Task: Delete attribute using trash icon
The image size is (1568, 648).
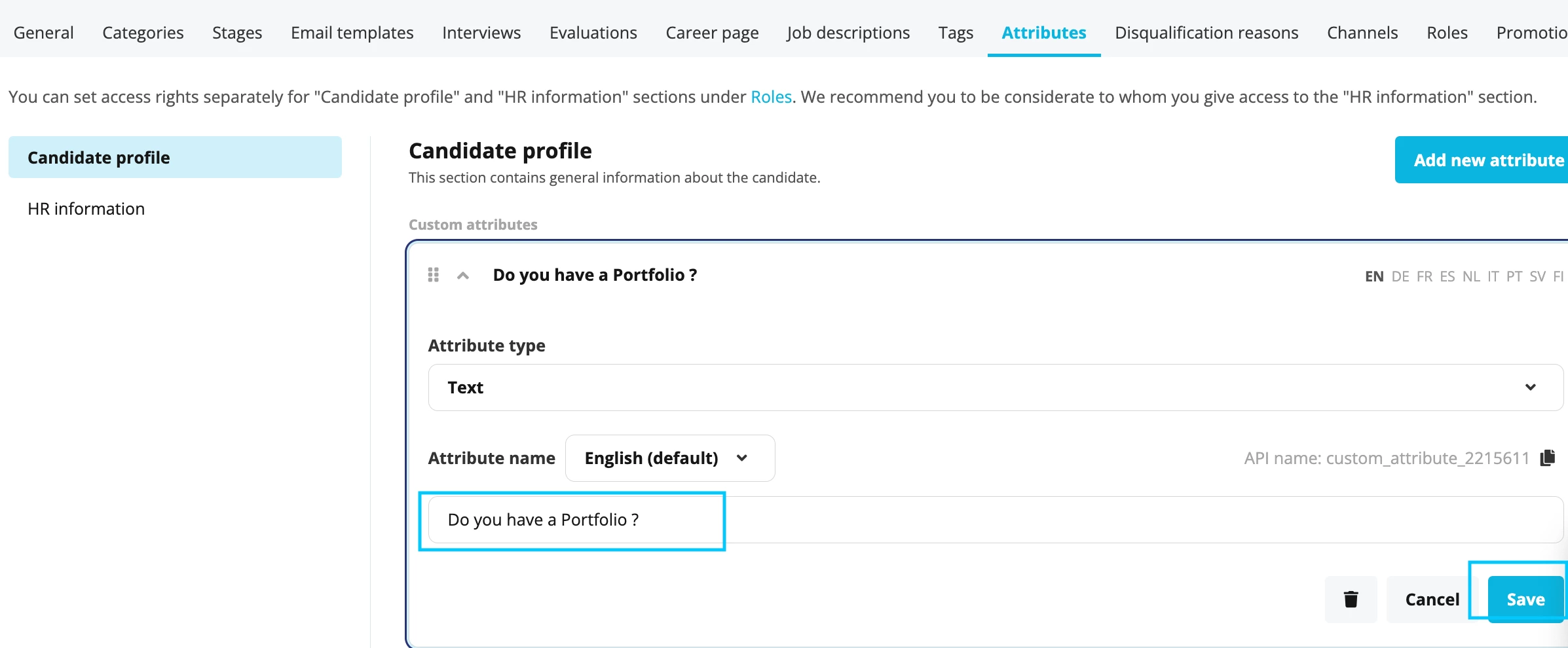Action: [1351, 599]
